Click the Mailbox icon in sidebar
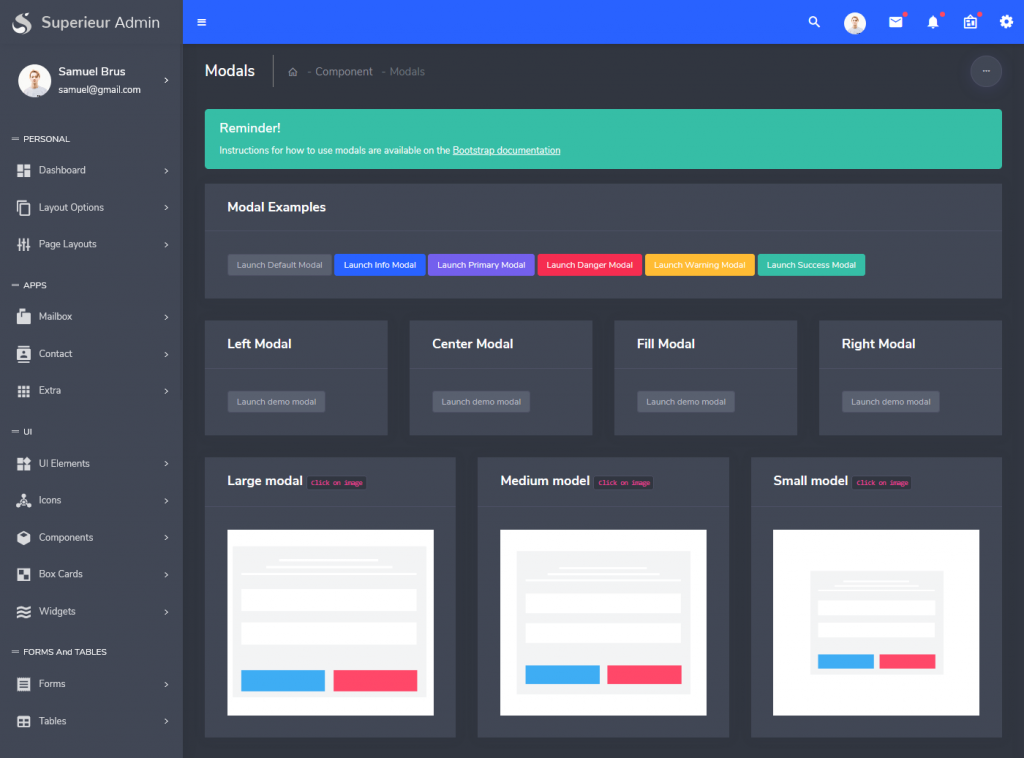The width and height of the screenshot is (1024, 758). [24, 317]
